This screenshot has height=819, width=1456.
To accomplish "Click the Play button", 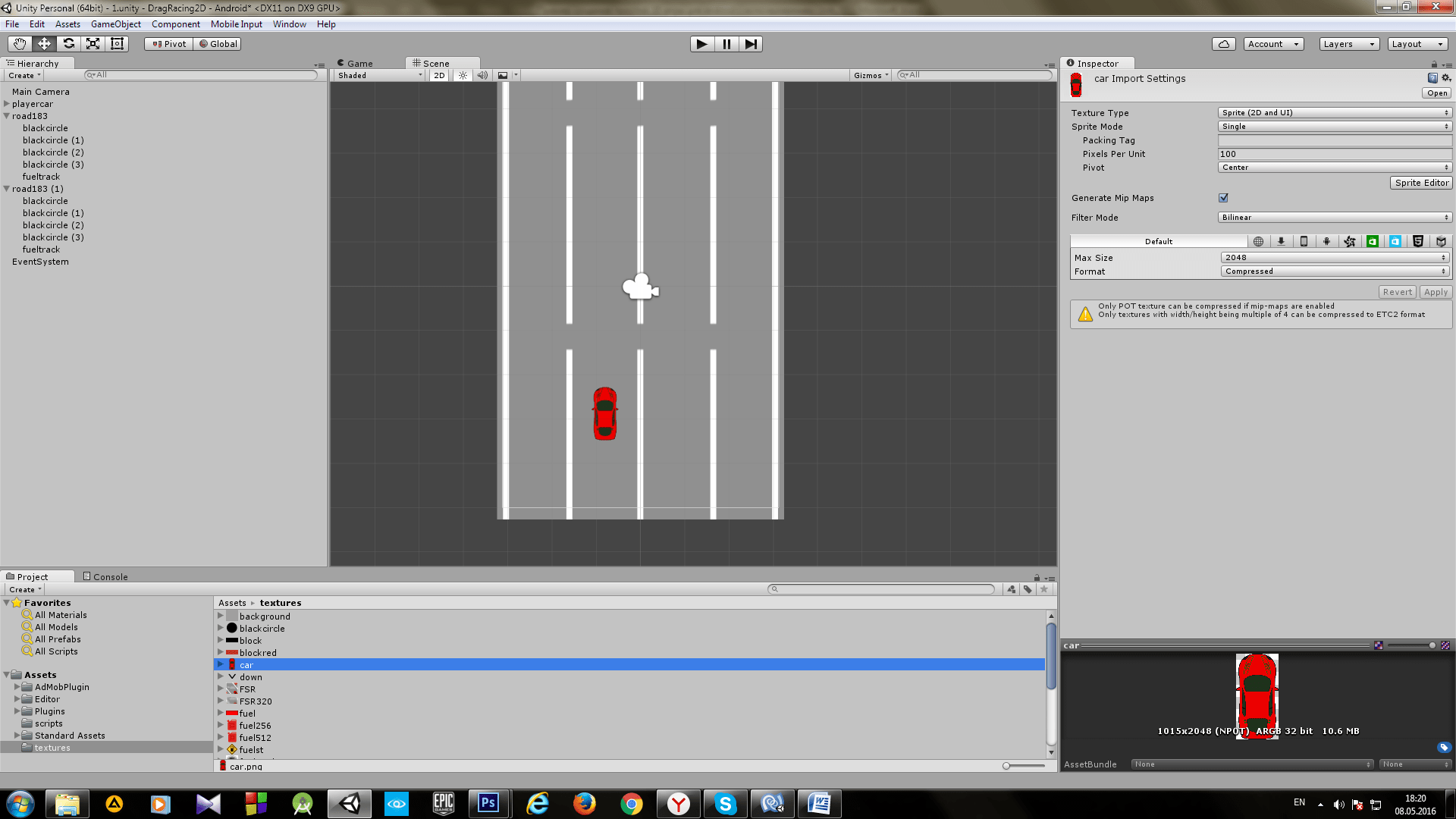I will [x=701, y=44].
